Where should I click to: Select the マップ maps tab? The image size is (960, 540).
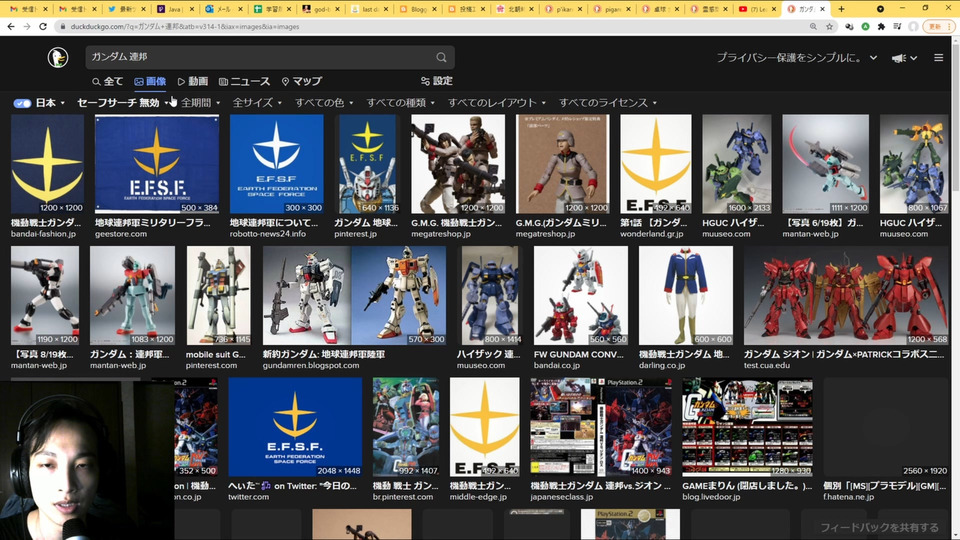coord(301,81)
